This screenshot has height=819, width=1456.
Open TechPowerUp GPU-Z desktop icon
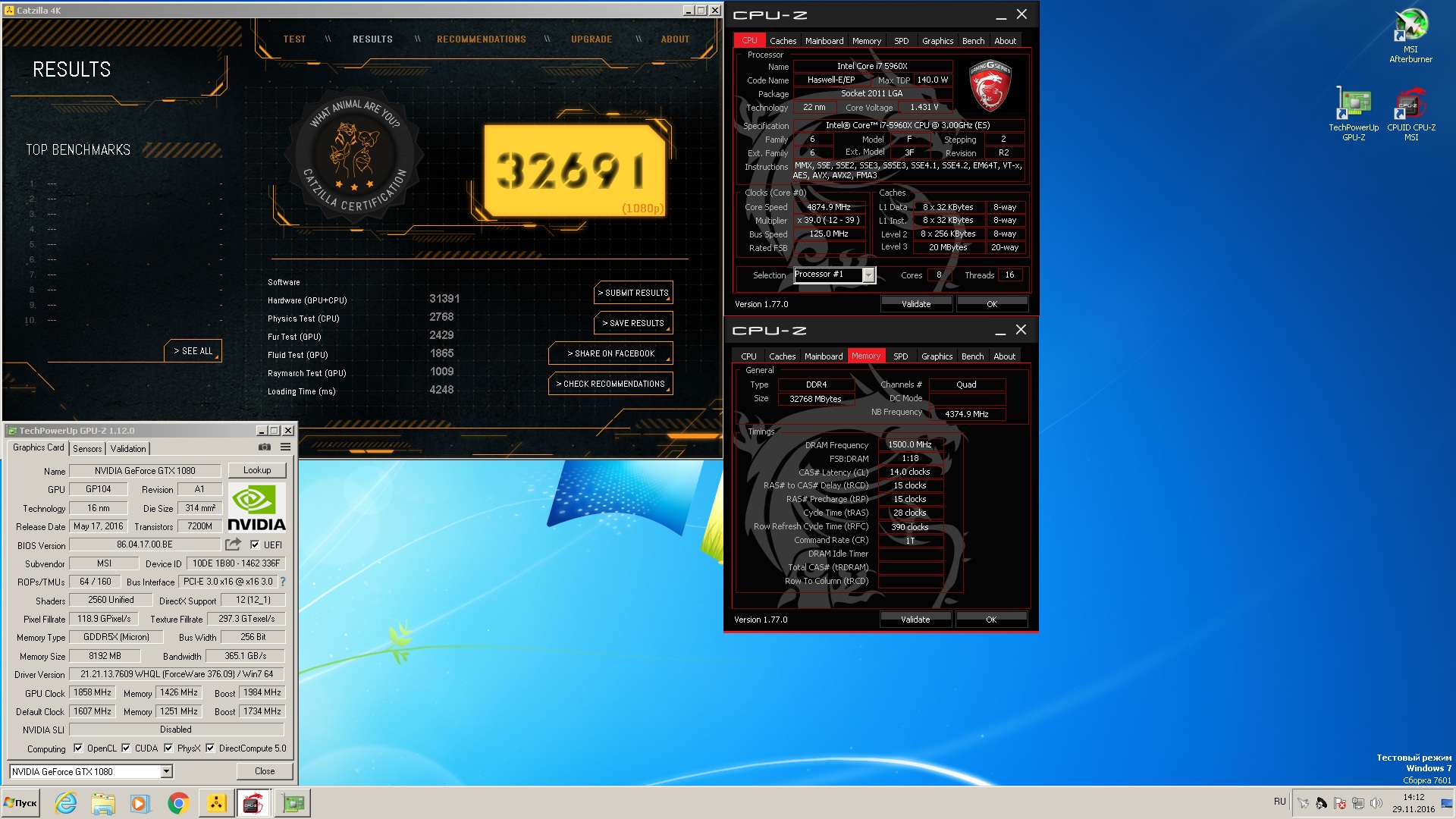click(1354, 114)
